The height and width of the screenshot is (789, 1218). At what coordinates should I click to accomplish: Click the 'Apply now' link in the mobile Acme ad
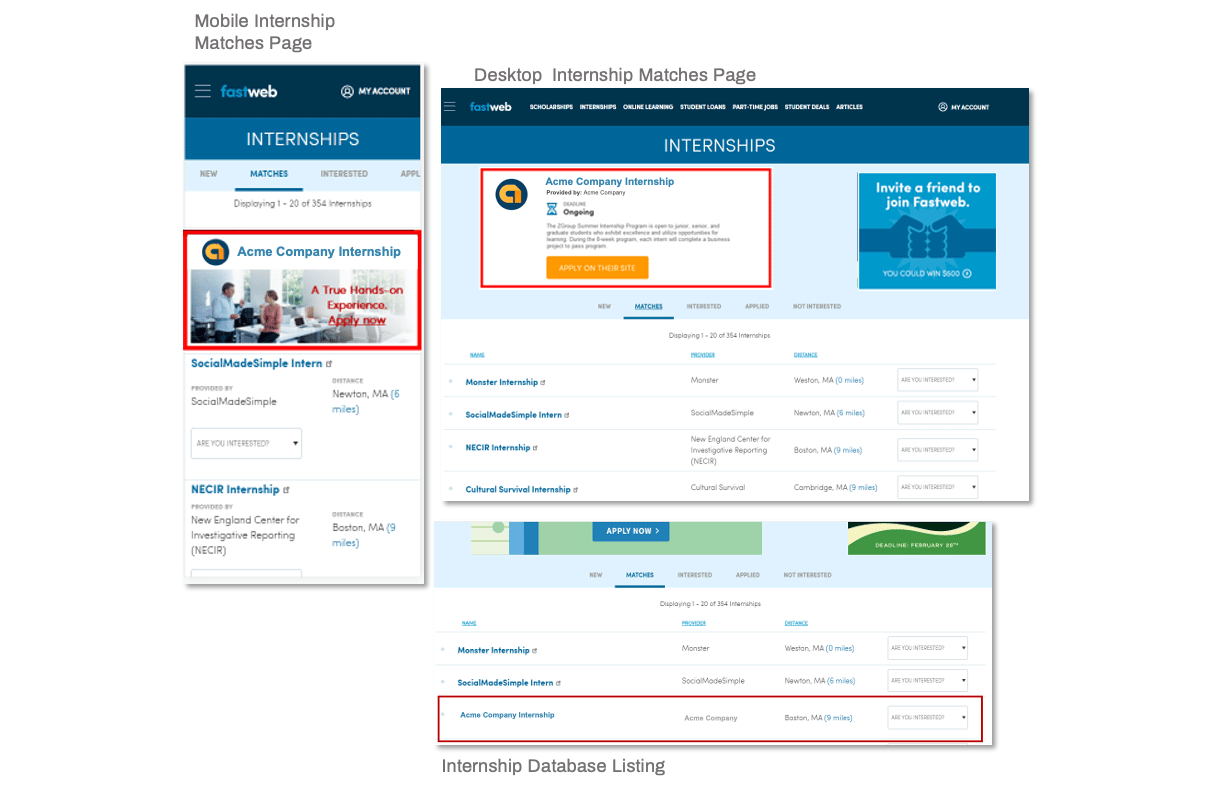(357, 320)
